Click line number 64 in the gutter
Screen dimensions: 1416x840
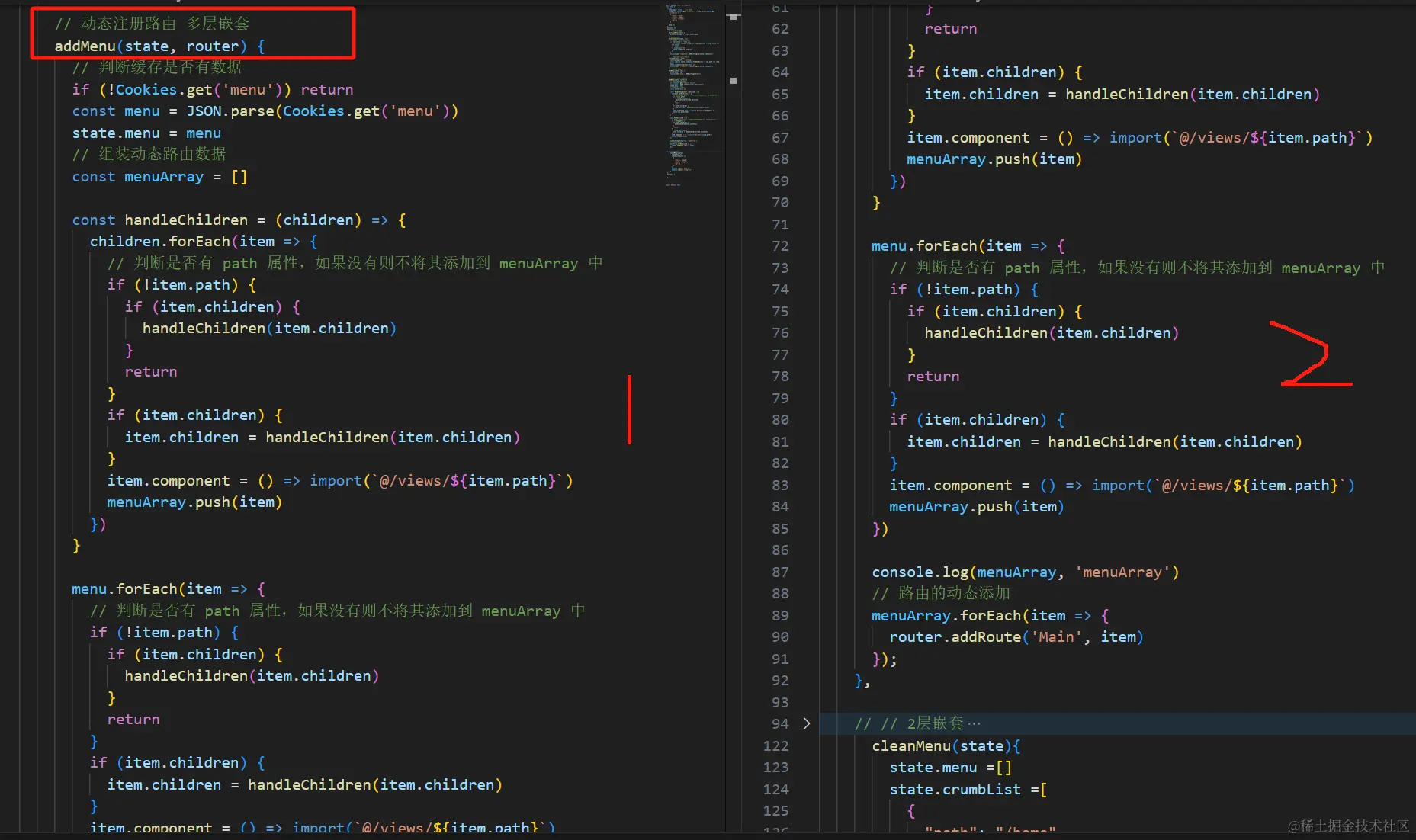click(x=780, y=72)
